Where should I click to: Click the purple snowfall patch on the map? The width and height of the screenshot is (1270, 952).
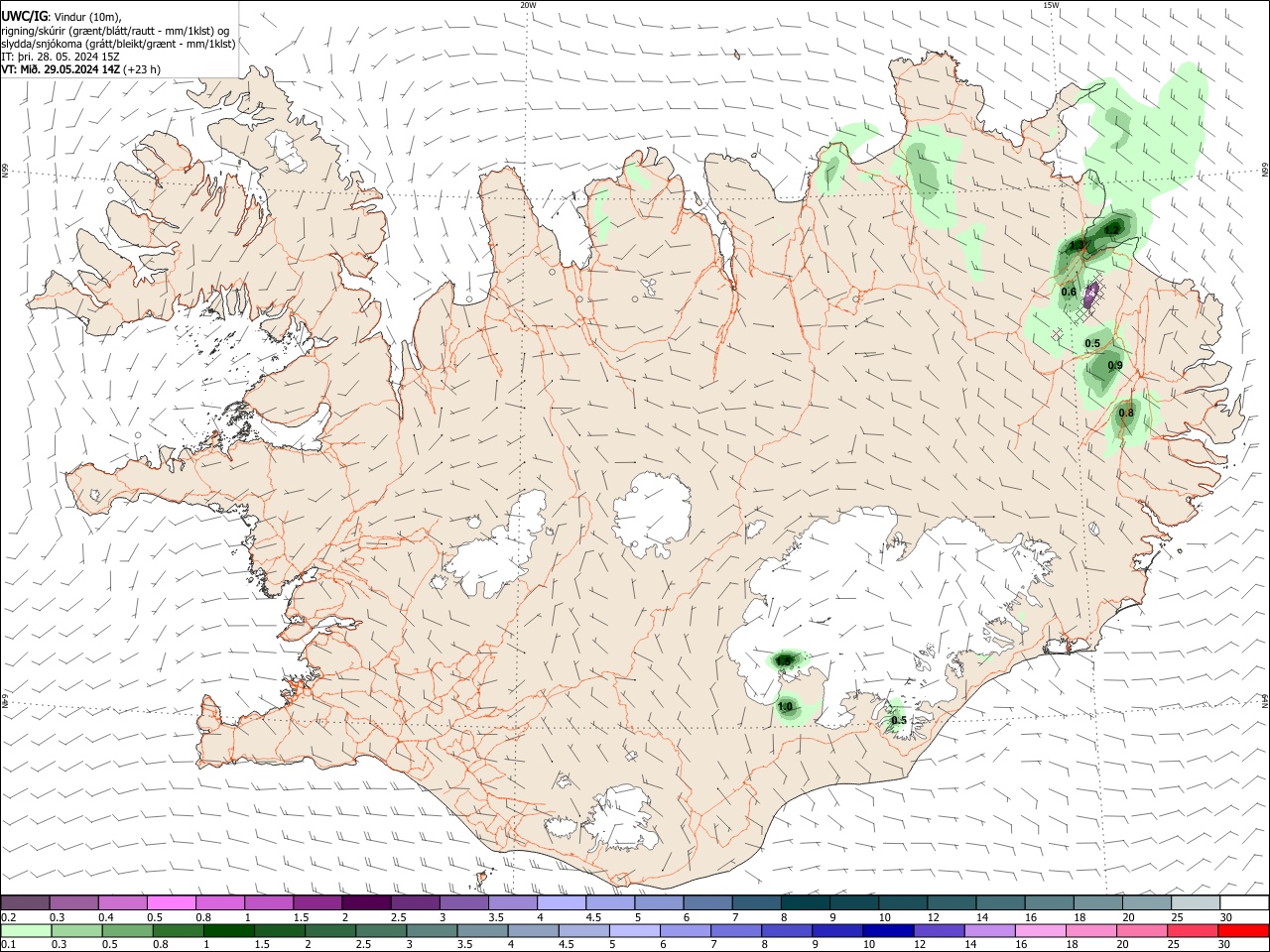[1090, 294]
